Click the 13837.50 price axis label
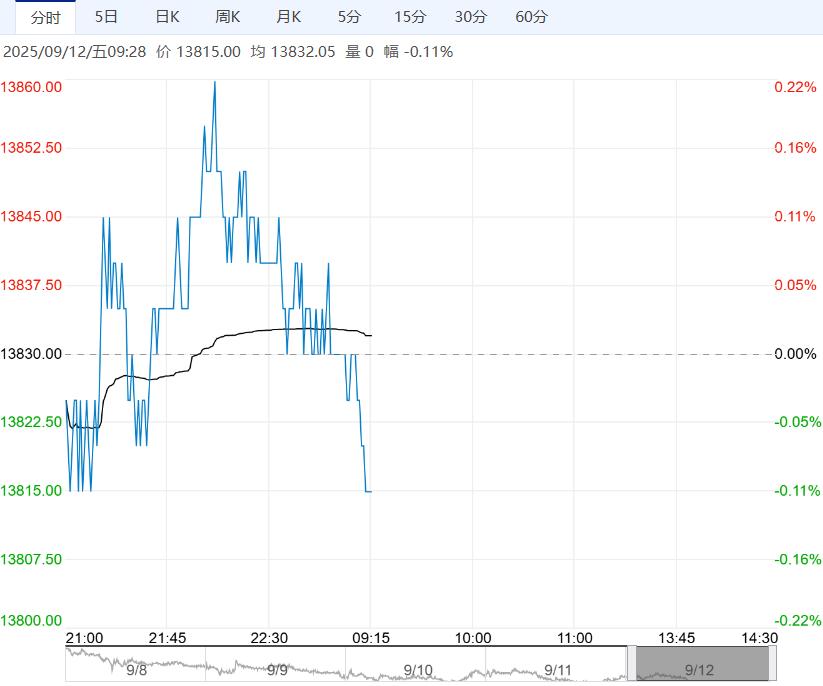Viewport: 823px width, 686px height. click(x=31, y=285)
